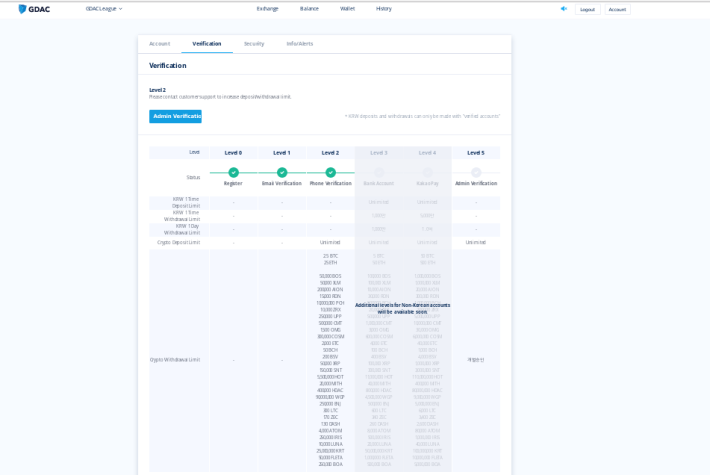Screen dimensions: 710x475
Task: Click the speaker announcement icon
Action: point(564,9)
